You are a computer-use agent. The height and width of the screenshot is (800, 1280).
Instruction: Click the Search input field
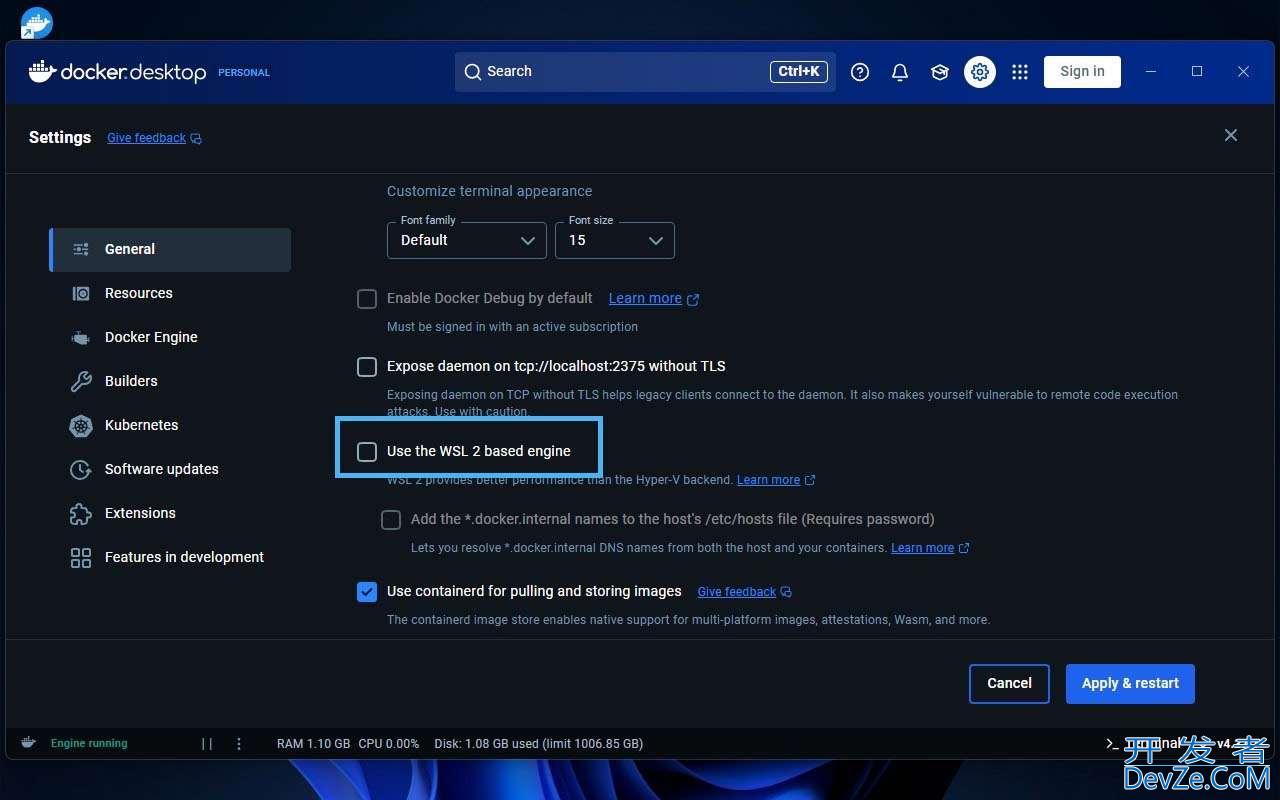645,72
